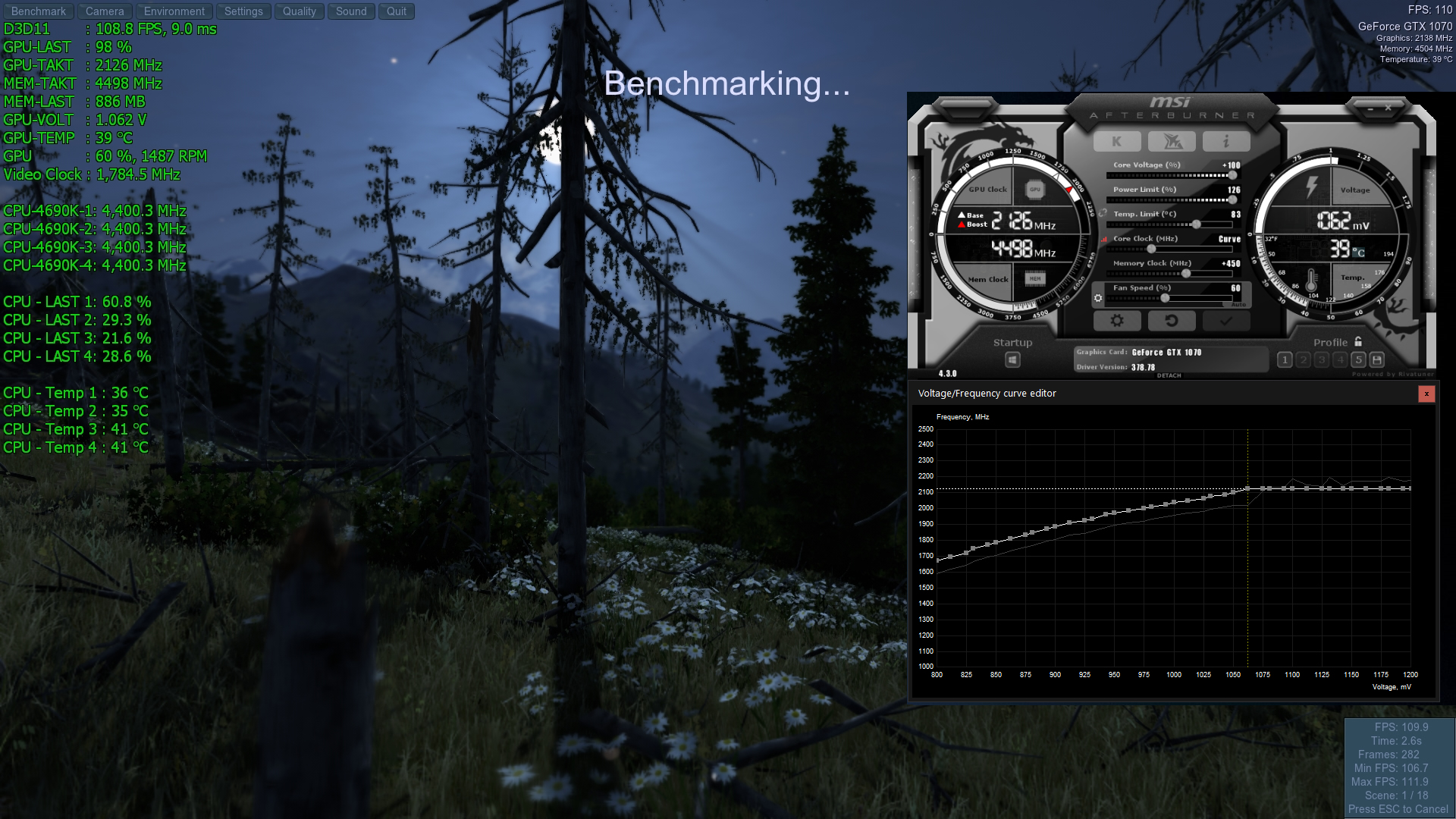Save profile using floppy disk icon
The height and width of the screenshot is (819, 1456).
(x=1377, y=360)
